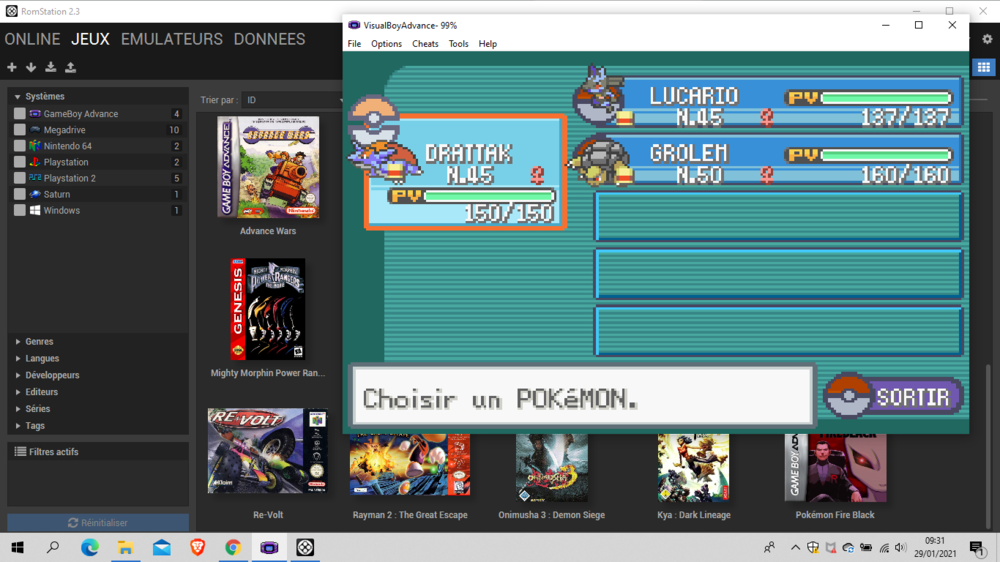Switch to grid view icon
1000x562 pixels.
984,68
